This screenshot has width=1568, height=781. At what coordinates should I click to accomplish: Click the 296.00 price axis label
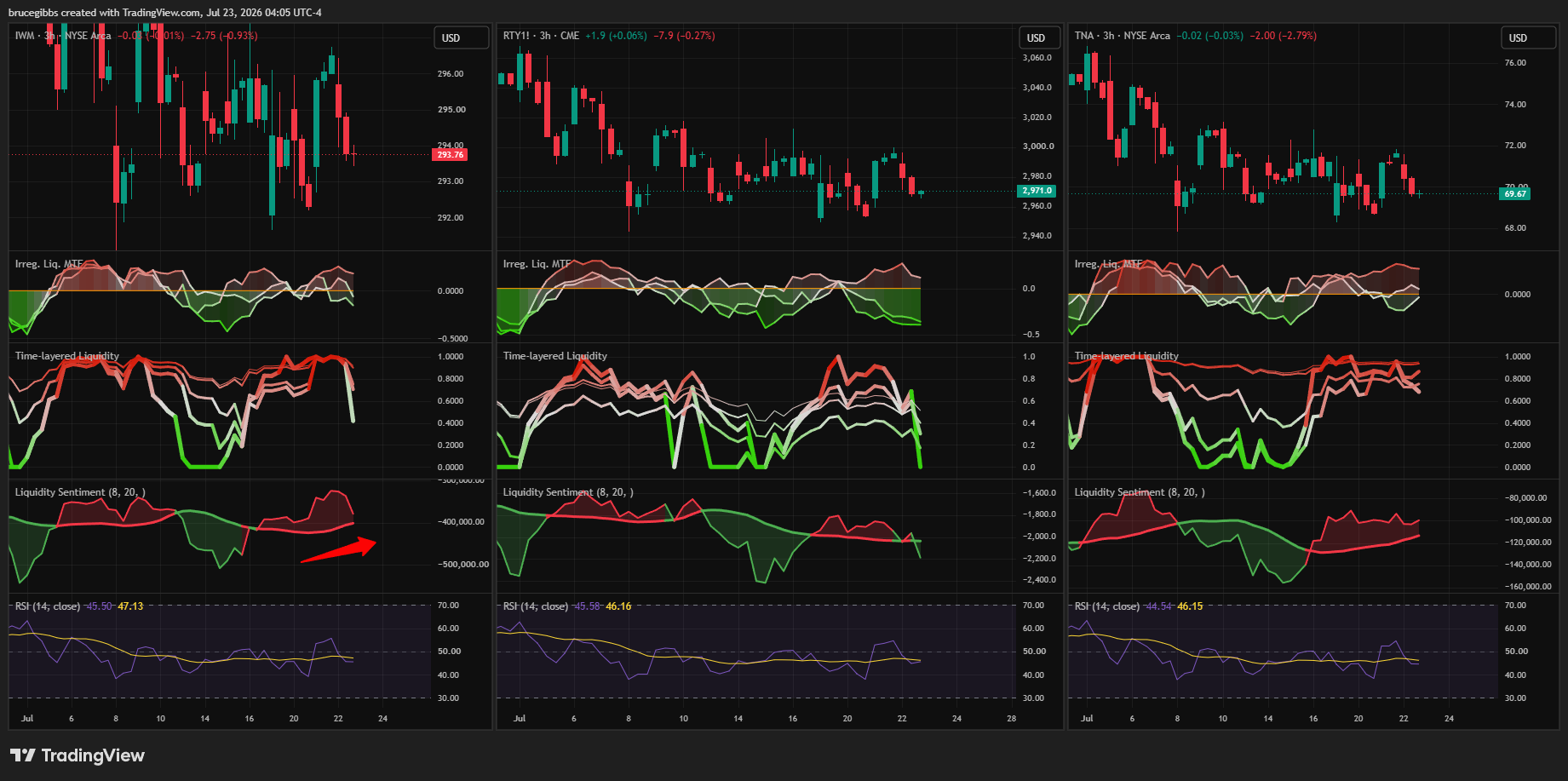(x=451, y=74)
